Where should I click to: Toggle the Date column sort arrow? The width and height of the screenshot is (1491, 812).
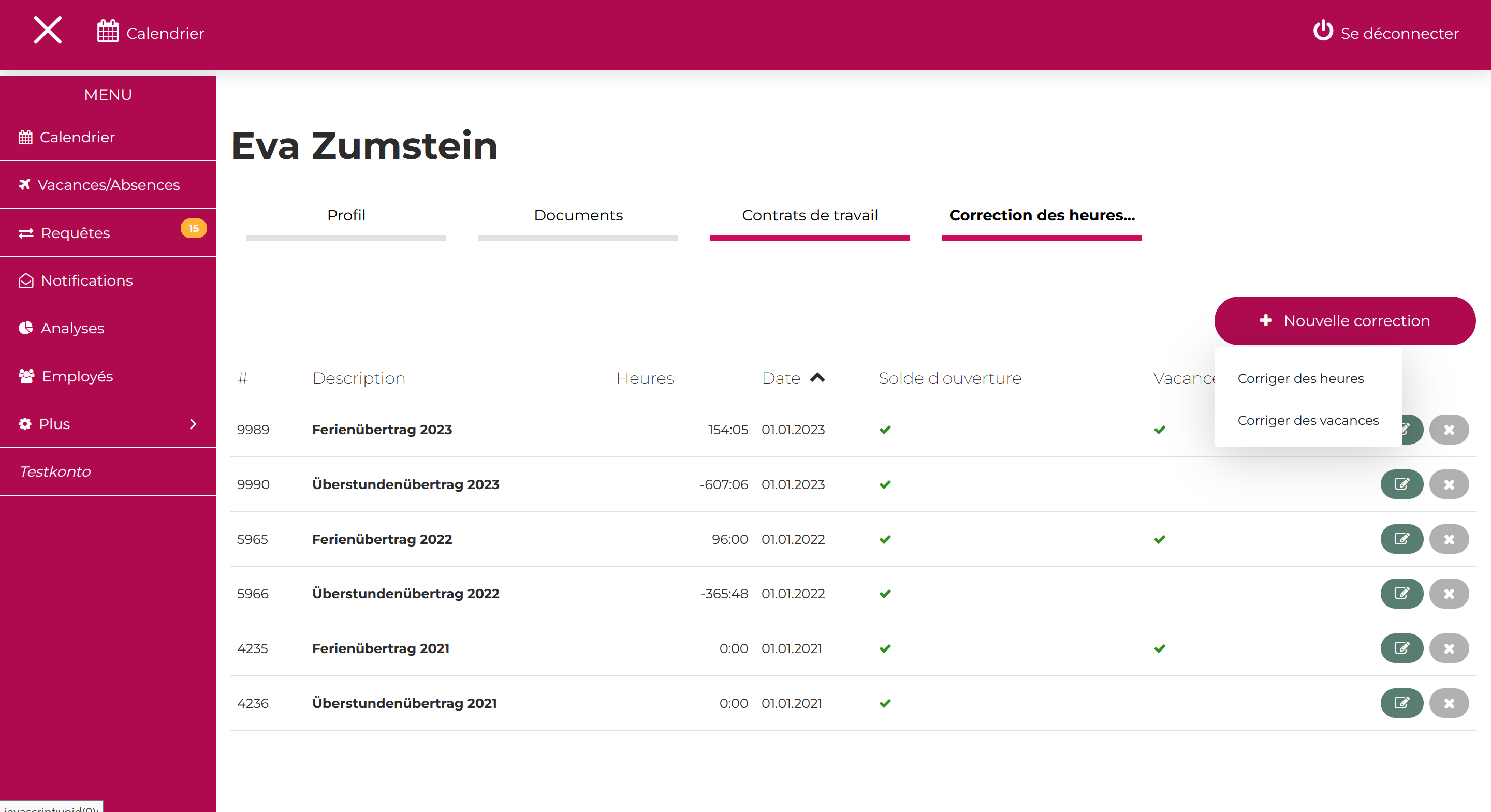817,378
